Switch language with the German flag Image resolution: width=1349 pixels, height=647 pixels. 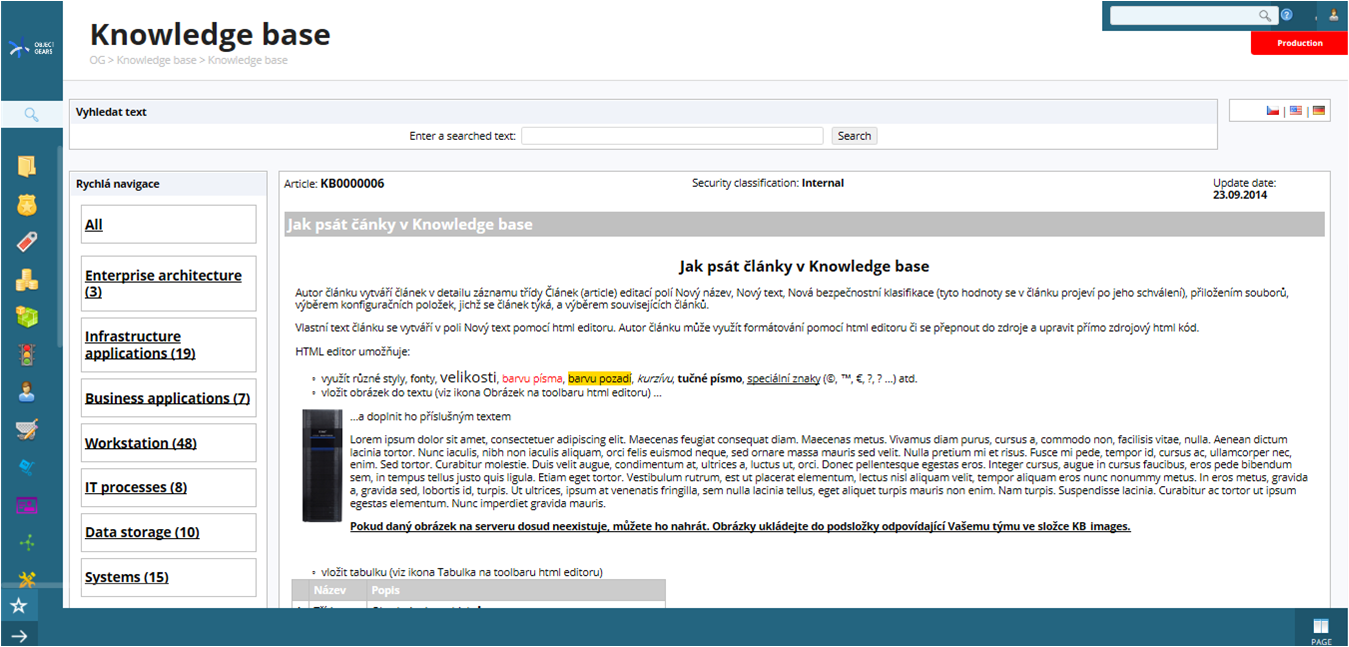point(1319,111)
